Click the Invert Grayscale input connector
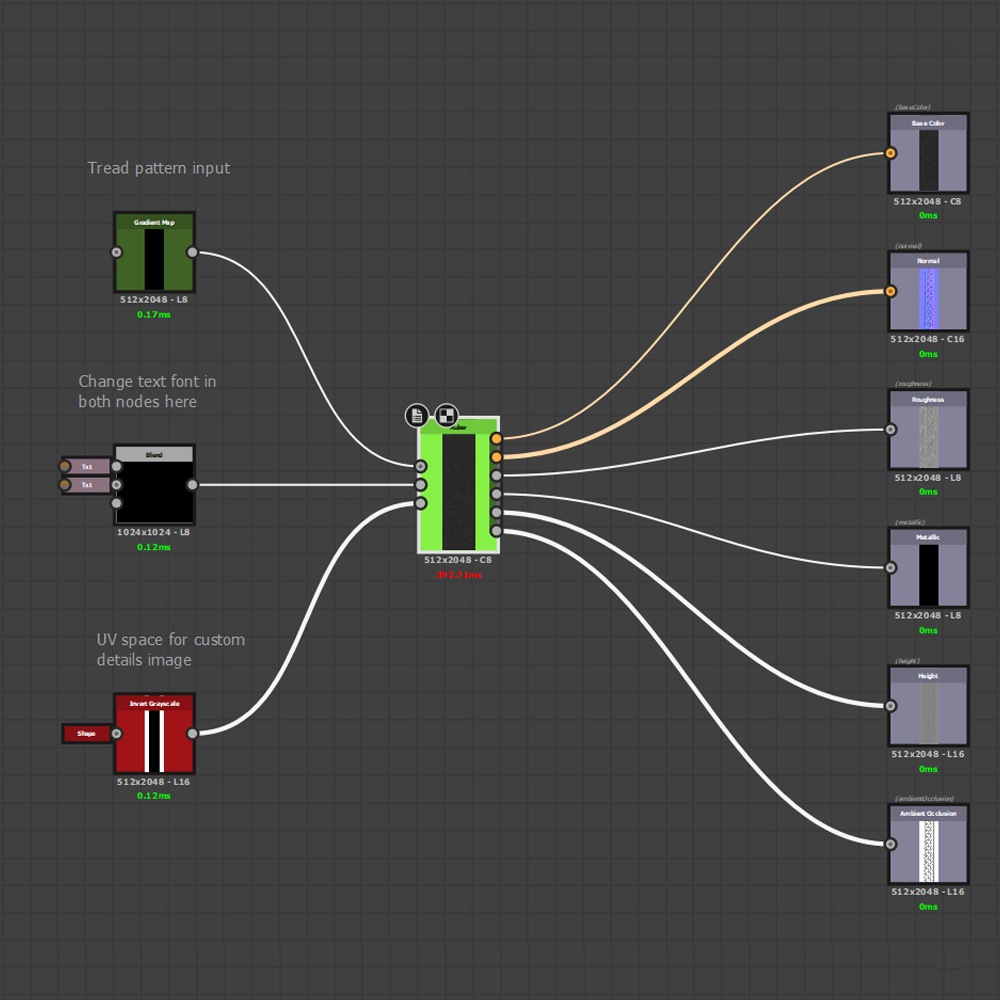This screenshot has width=1000, height=1000. (117, 733)
